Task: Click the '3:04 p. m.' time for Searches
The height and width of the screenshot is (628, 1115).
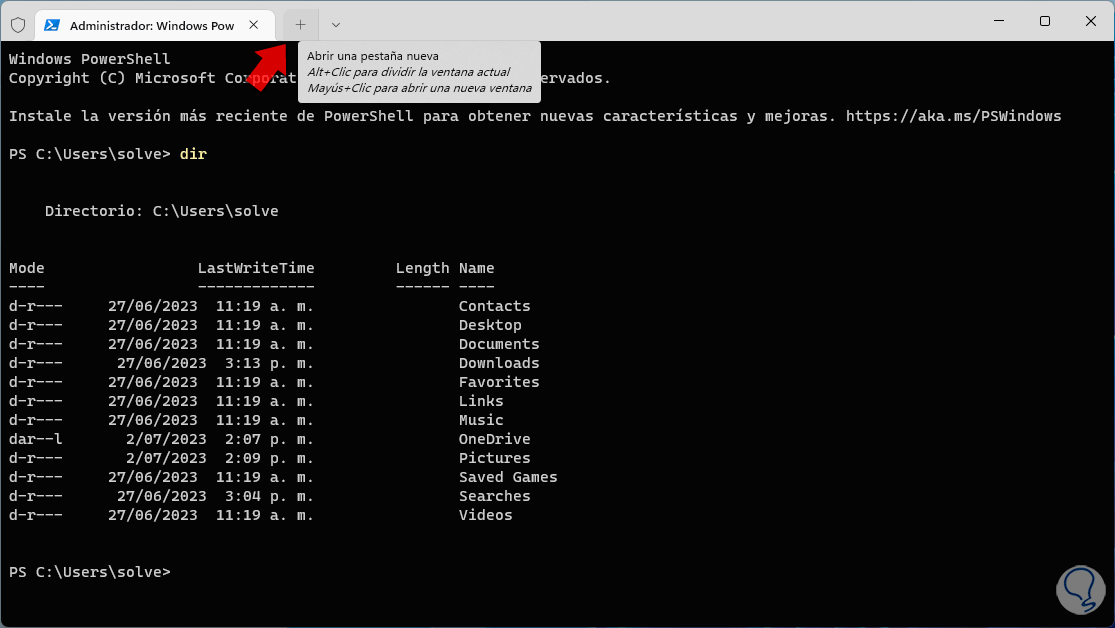Action: click(269, 496)
